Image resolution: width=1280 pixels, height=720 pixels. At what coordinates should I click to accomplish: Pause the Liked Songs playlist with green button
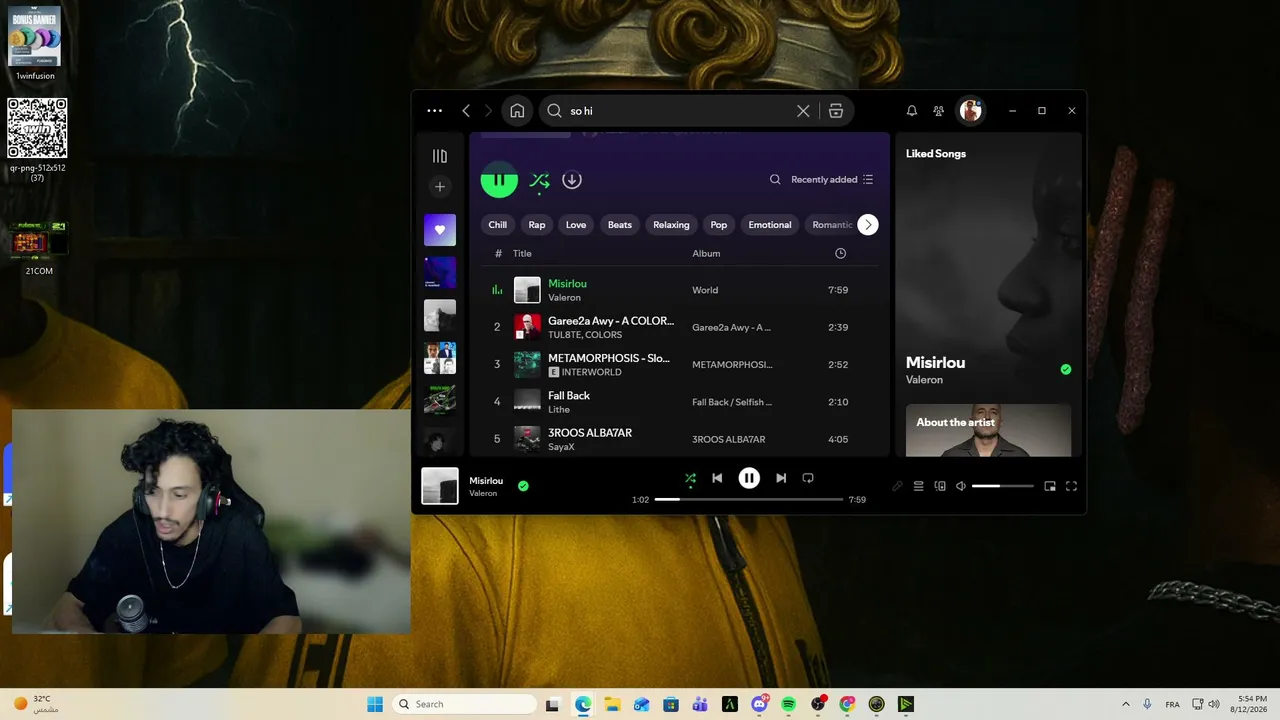[x=499, y=180]
